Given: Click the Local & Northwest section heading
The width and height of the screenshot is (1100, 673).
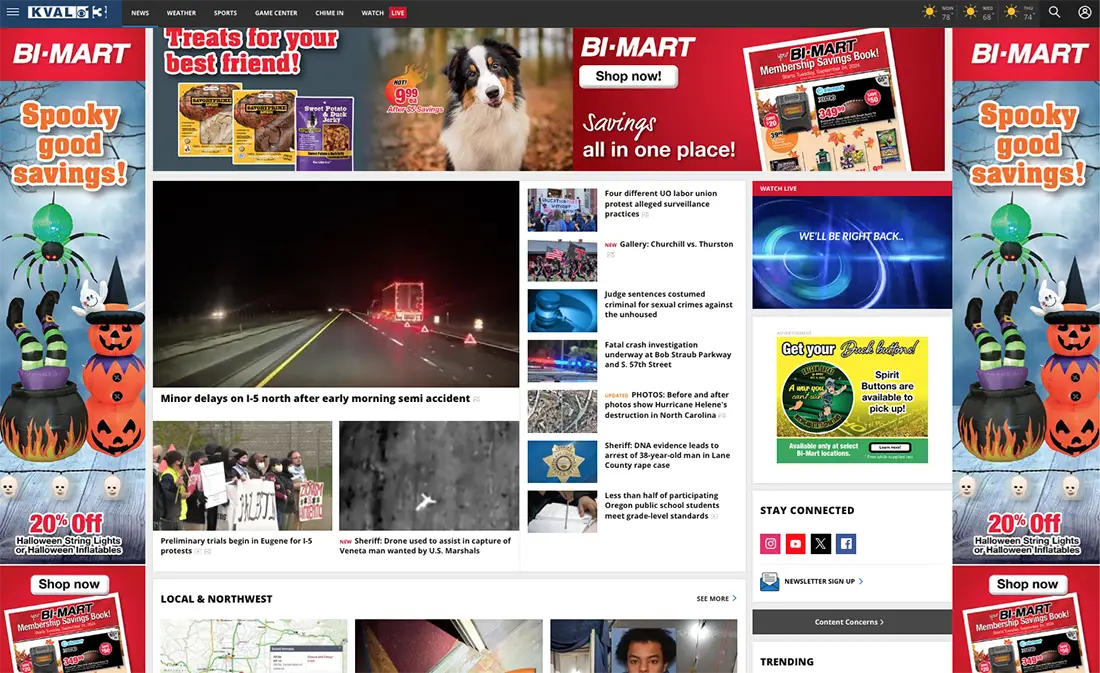Looking at the screenshot, I should [x=216, y=599].
